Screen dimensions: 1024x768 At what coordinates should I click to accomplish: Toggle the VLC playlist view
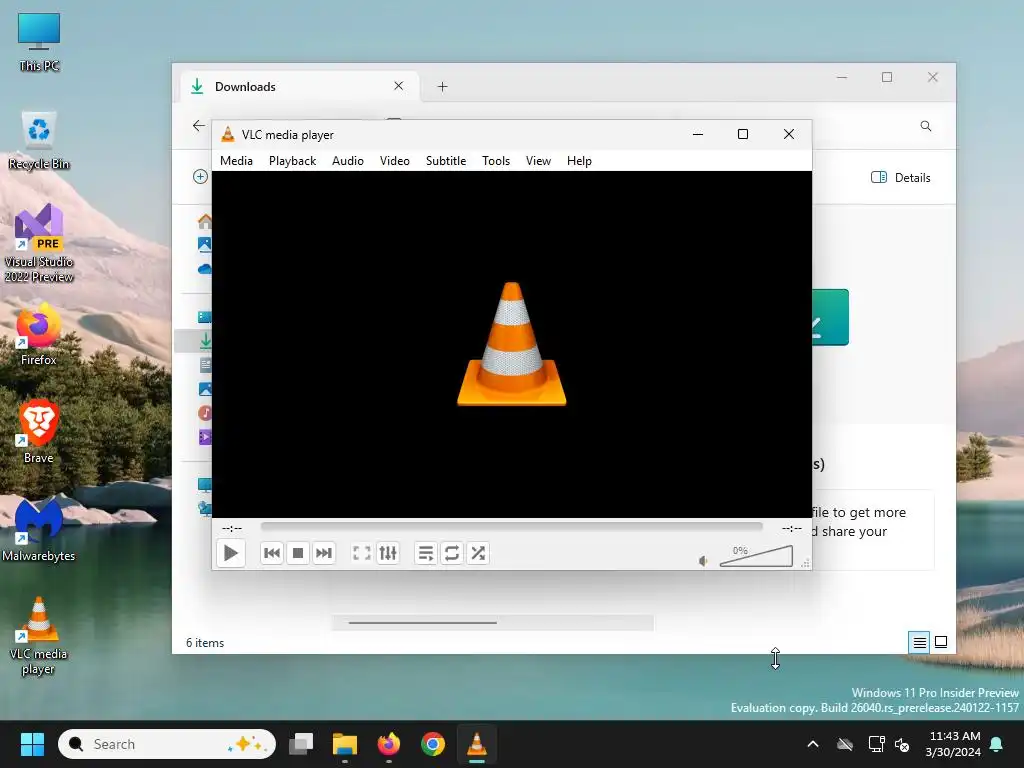tap(426, 553)
